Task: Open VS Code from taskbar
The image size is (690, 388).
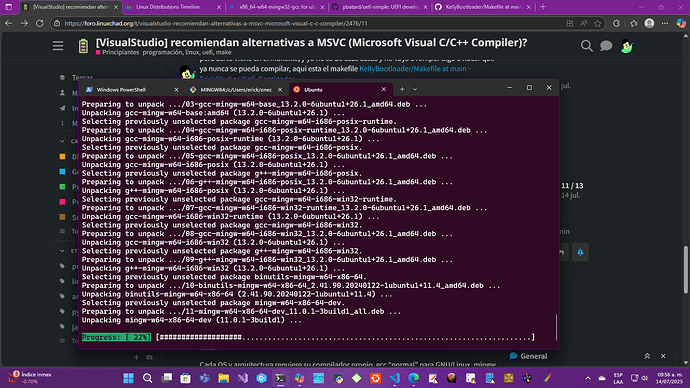Action: tap(395, 378)
